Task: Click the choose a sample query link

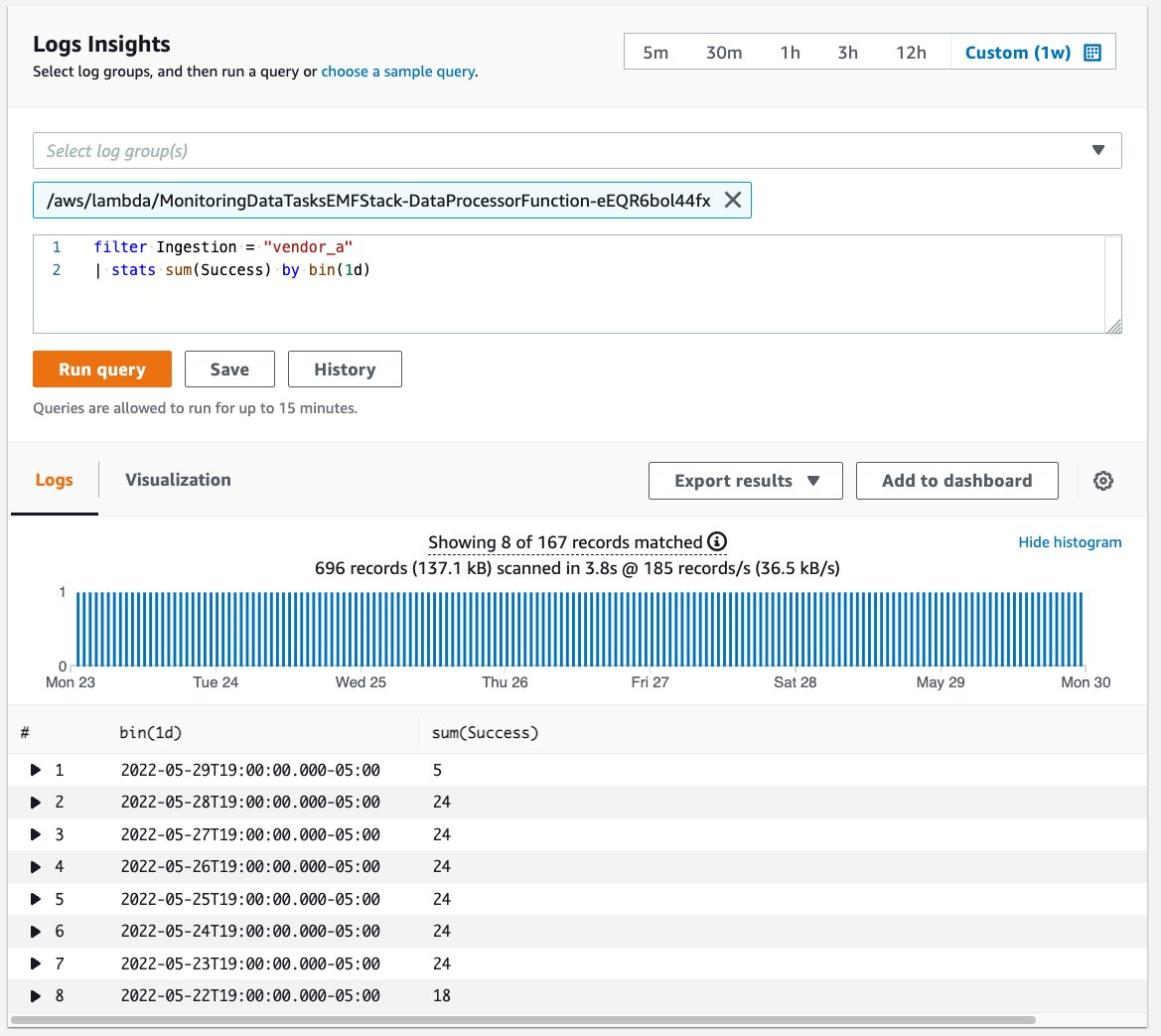Action: click(397, 72)
